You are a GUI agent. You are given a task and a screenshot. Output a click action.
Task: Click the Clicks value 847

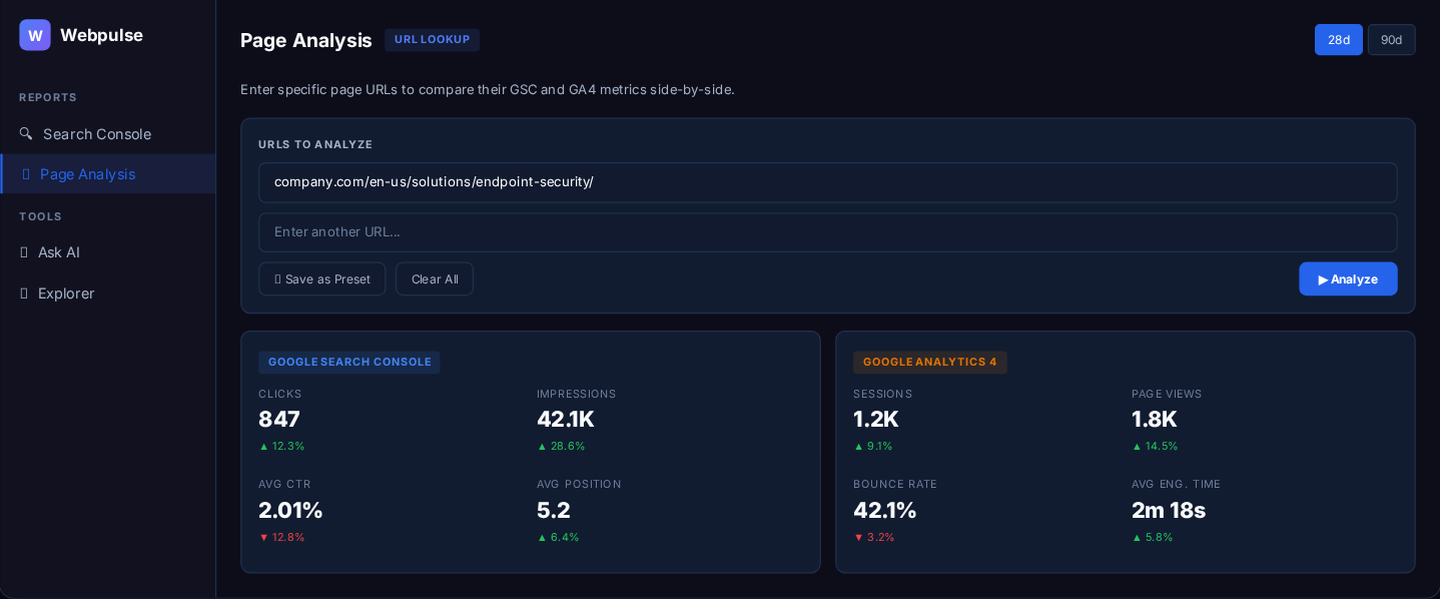pos(279,419)
